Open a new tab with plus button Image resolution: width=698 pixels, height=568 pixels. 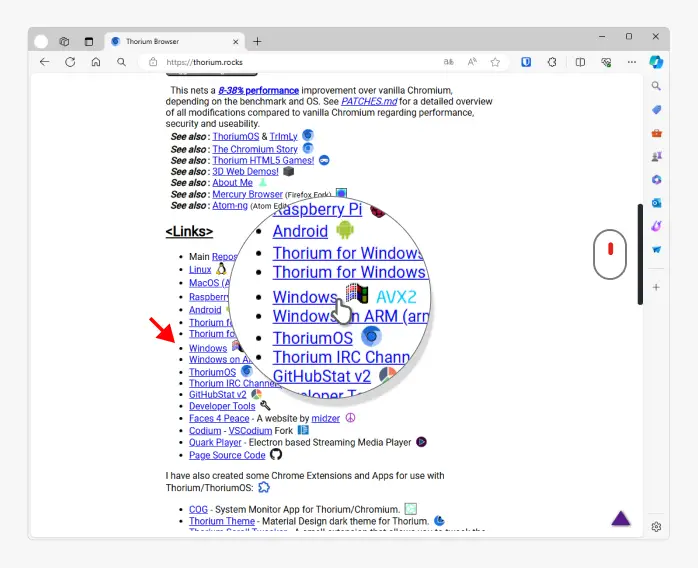coord(257,41)
